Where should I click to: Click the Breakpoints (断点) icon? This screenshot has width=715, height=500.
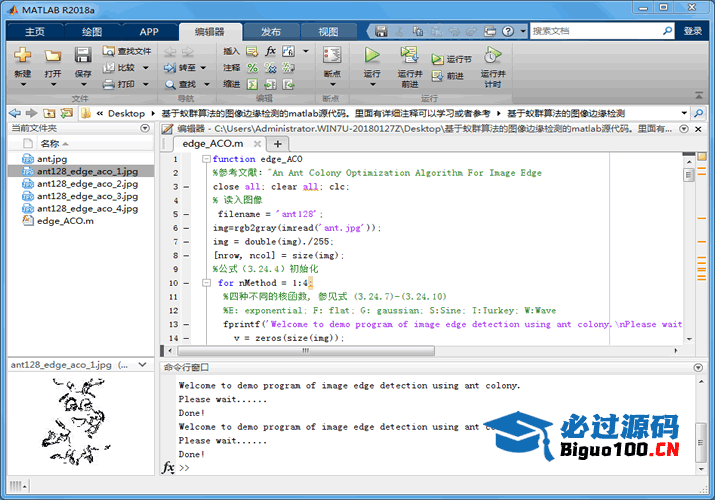tap(332, 55)
